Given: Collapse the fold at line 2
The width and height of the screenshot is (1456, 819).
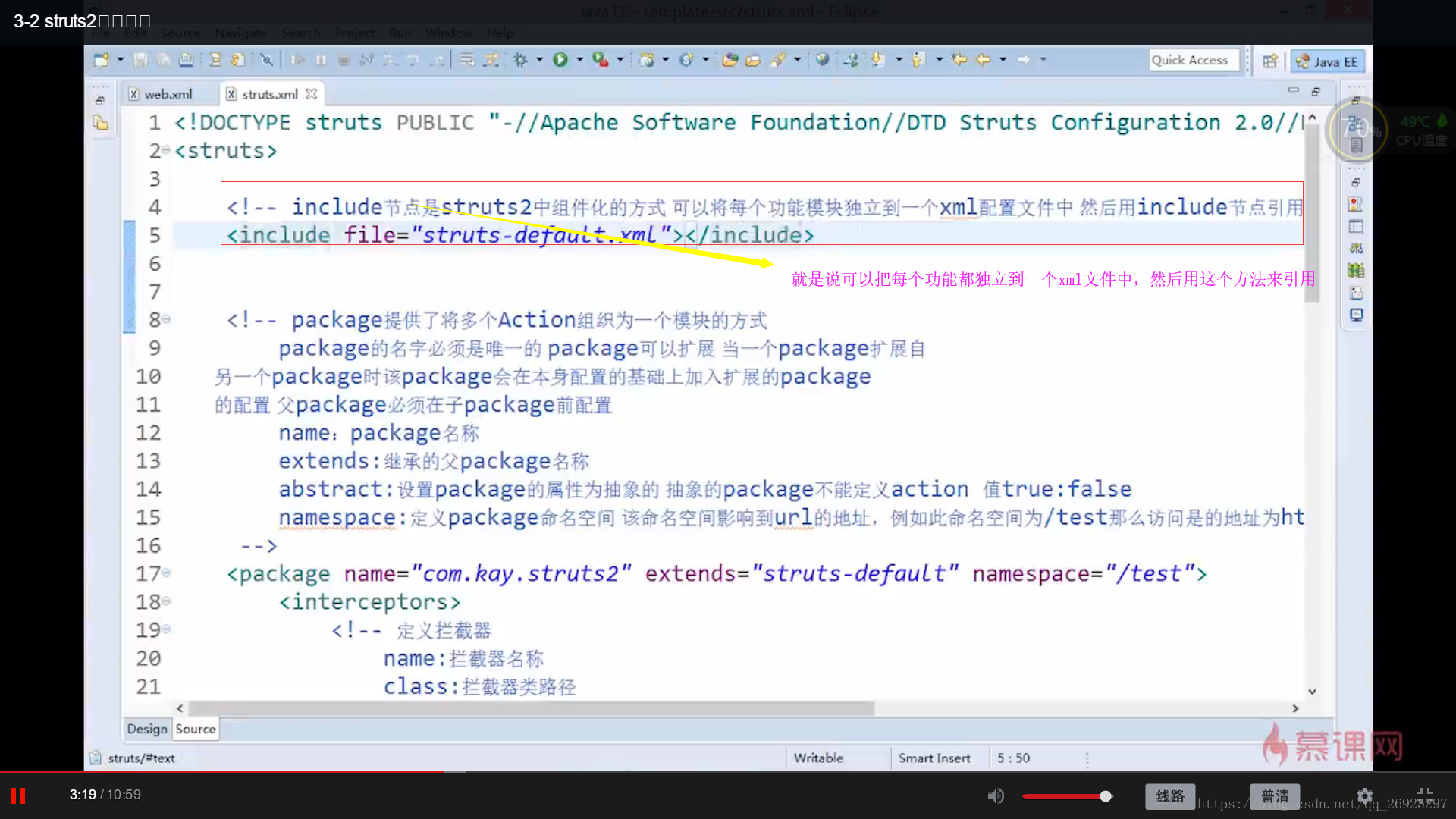Looking at the screenshot, I should 166,150.
